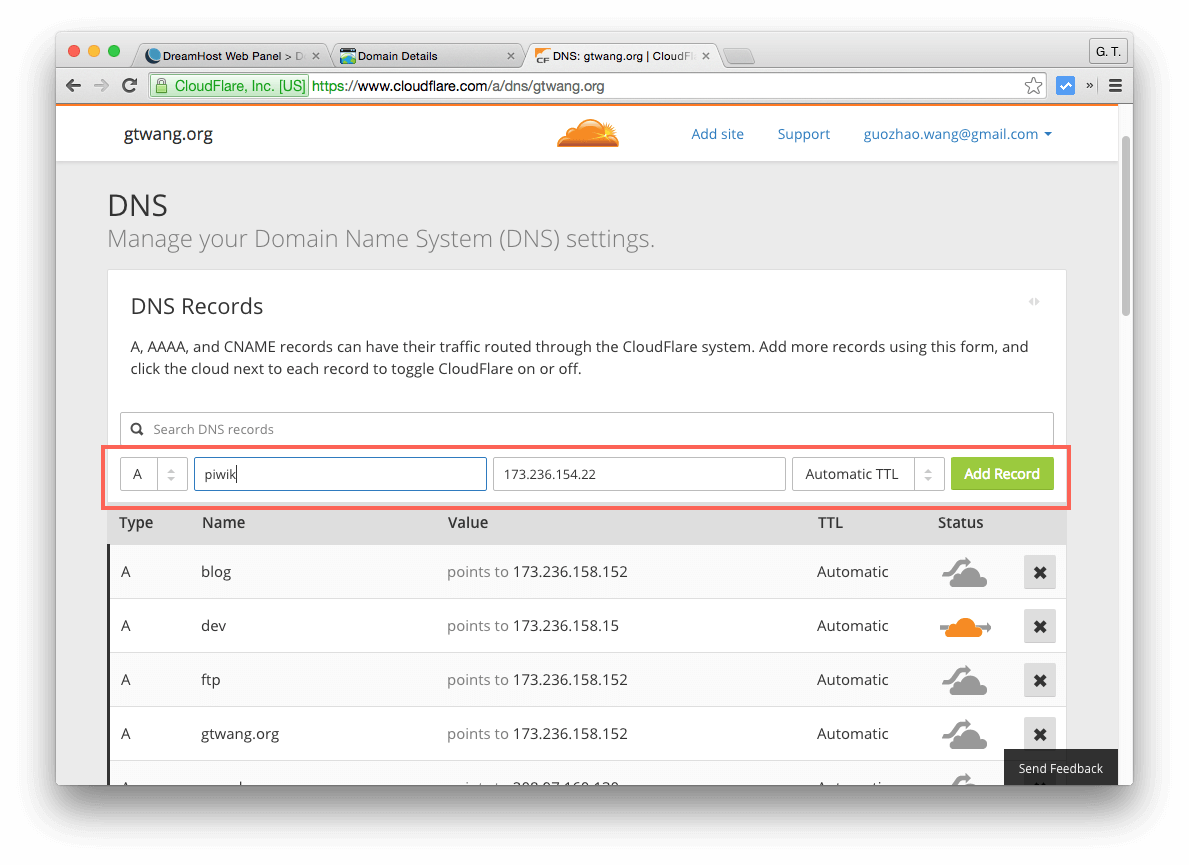
Task: Click the page reload icon
Action: click(x=129, y=85)
